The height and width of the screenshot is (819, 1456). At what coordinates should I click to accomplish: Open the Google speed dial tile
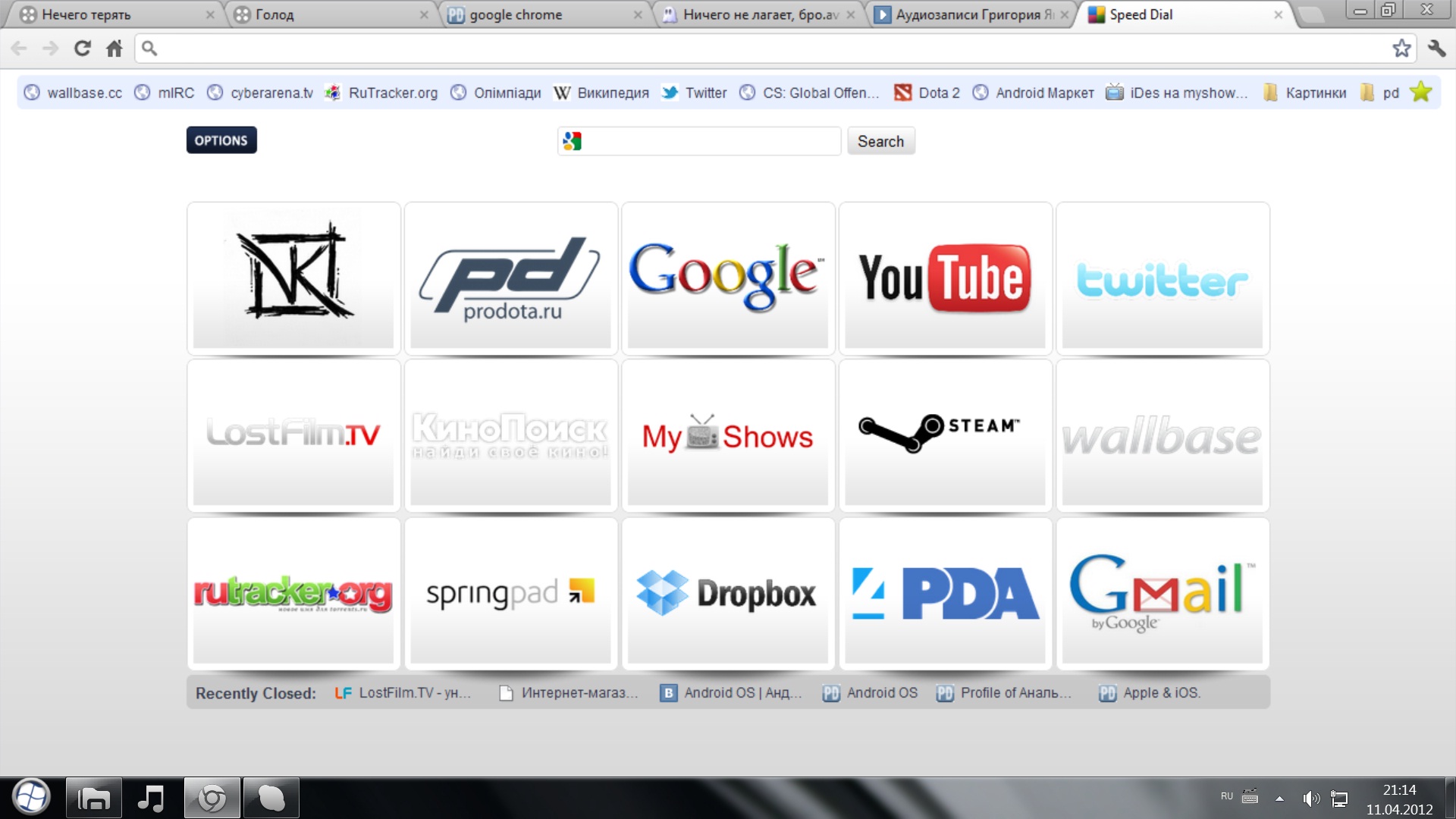click(728, 278)
